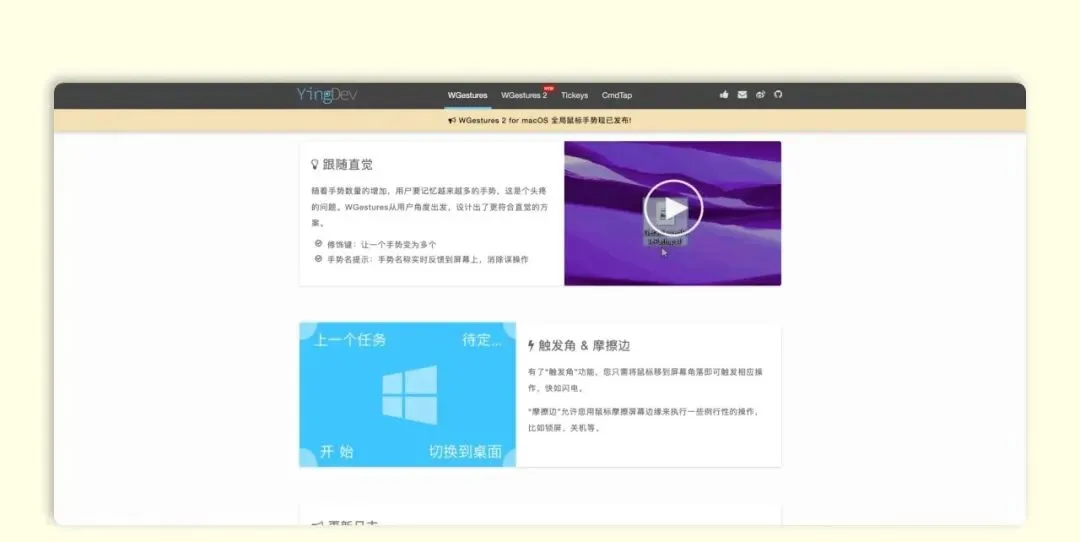
Task: Click the 待定... corner label
Action: (481, 340)
